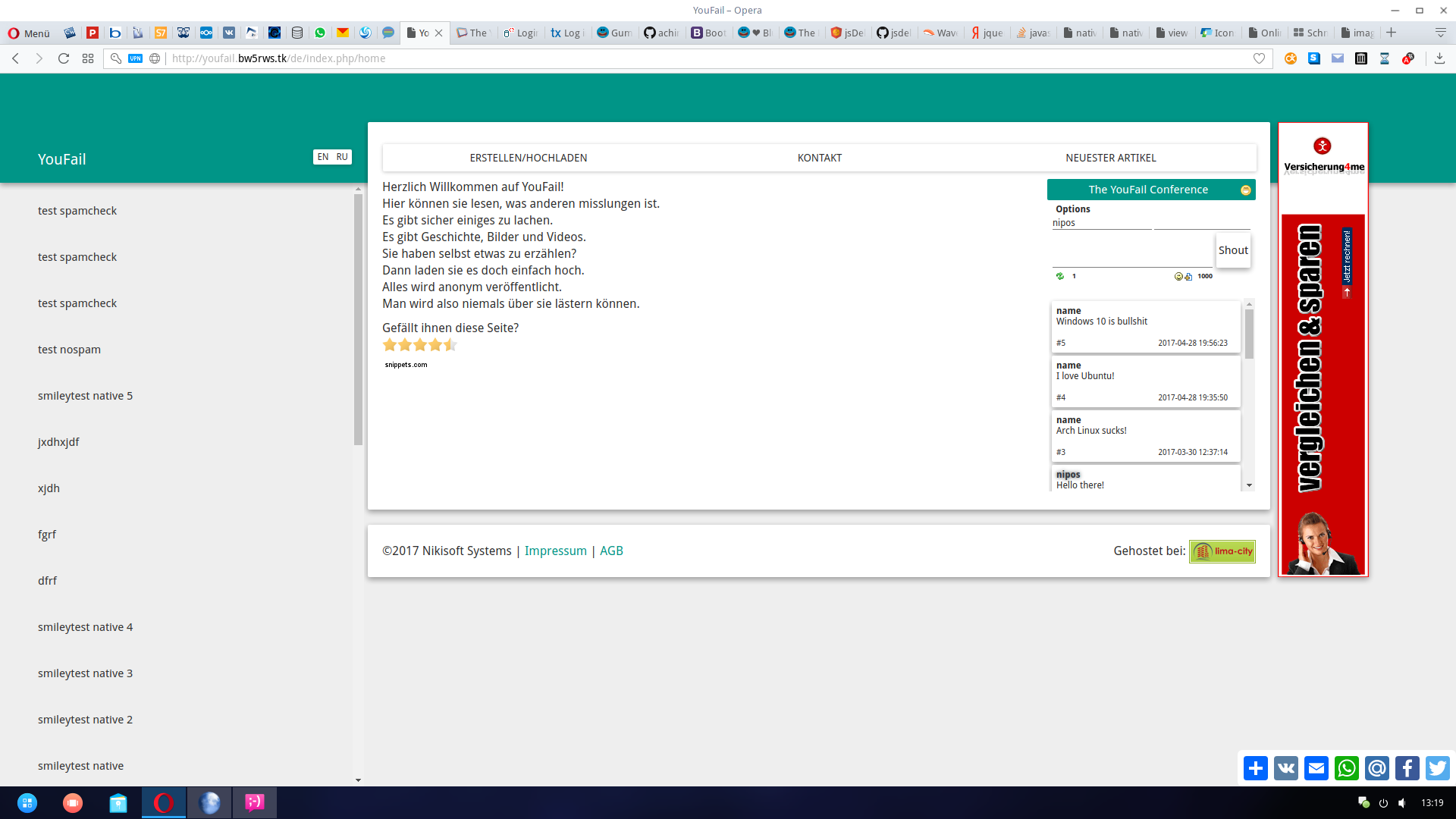Open the Opera Menü dropdown
This screenshot has height=819, width=1456.
[29, 33]
